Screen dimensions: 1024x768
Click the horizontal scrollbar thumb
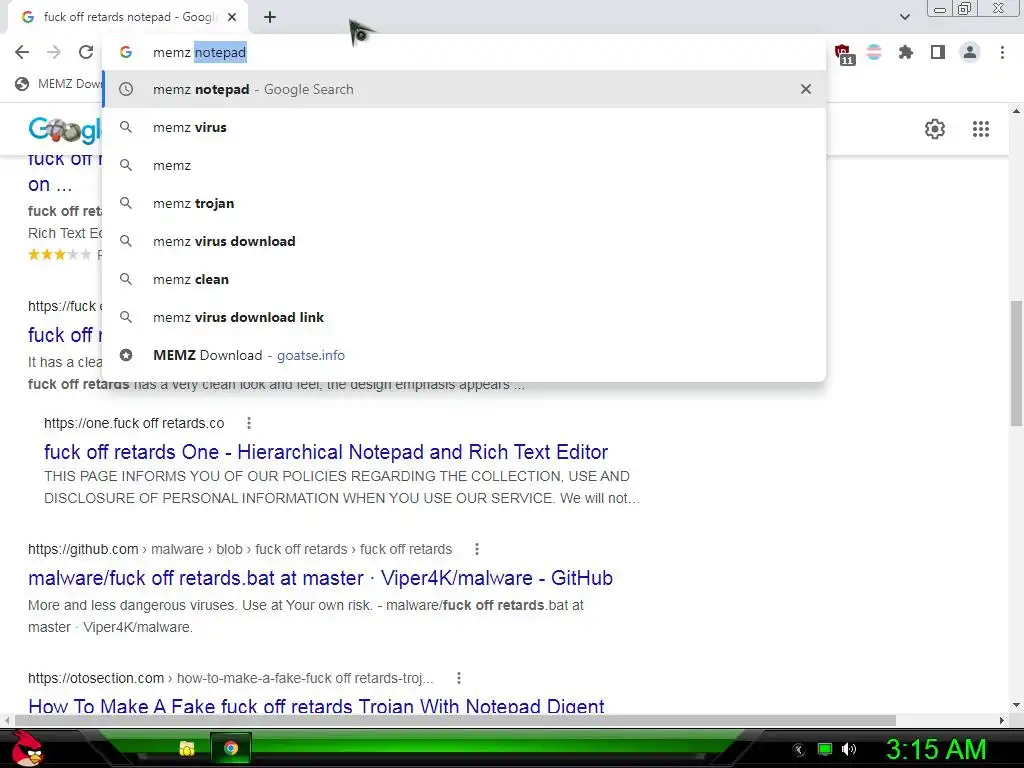[x=455, y=720]
